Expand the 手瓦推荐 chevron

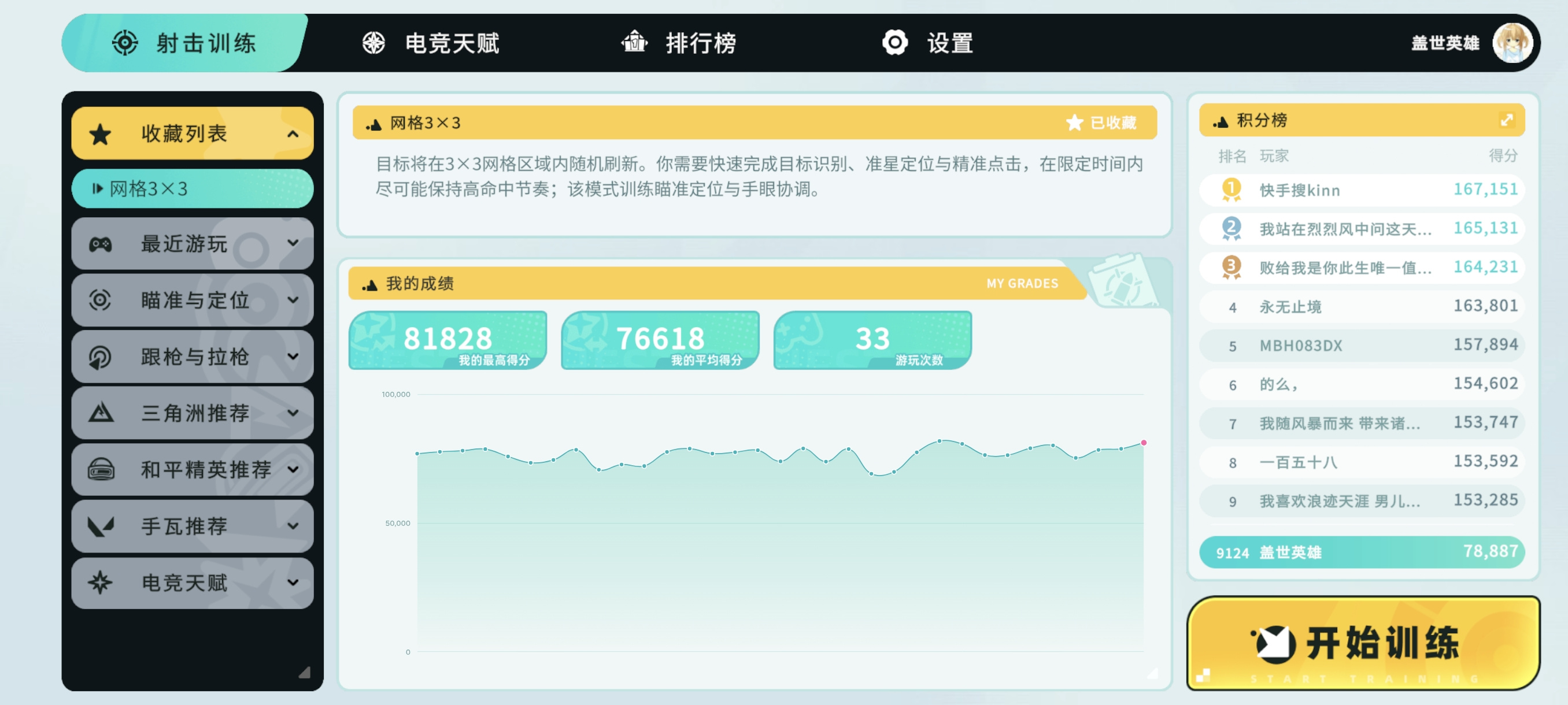pos(293,526)
